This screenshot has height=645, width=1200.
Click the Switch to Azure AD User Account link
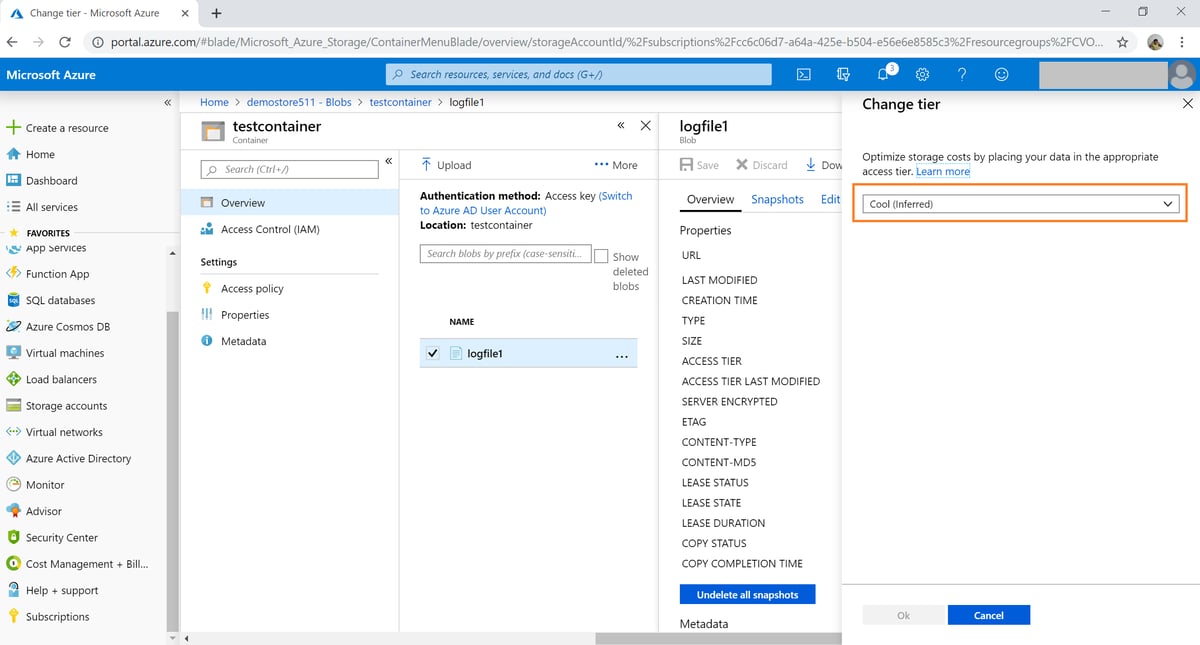coord(526,203)
